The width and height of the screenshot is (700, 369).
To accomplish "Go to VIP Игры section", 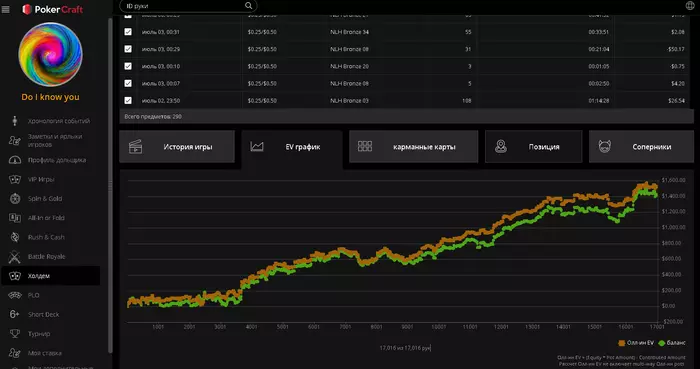I will coord(41,179).
